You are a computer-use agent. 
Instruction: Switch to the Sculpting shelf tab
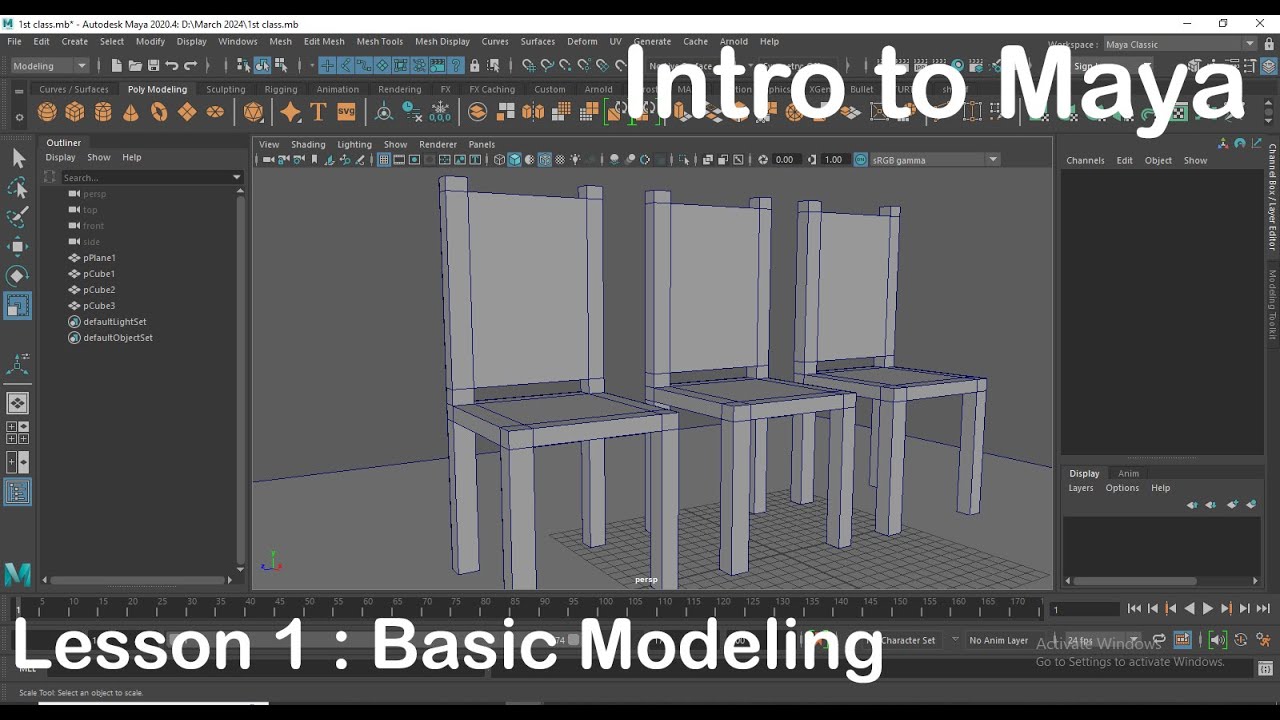(226, 89)
